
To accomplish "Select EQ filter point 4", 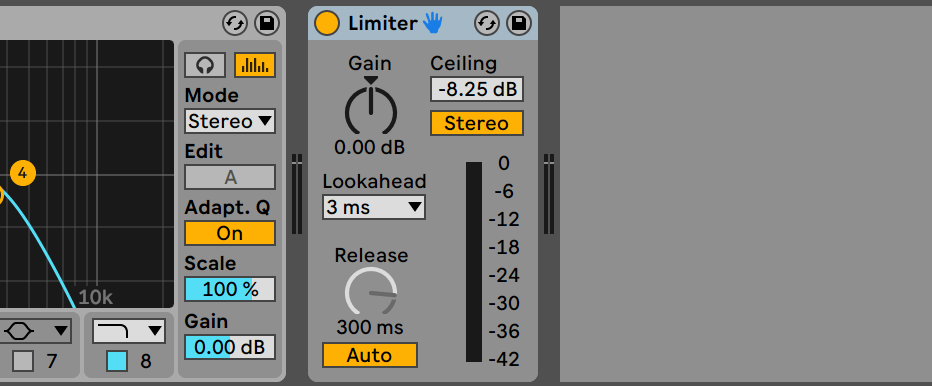I will tap(23, 173).
